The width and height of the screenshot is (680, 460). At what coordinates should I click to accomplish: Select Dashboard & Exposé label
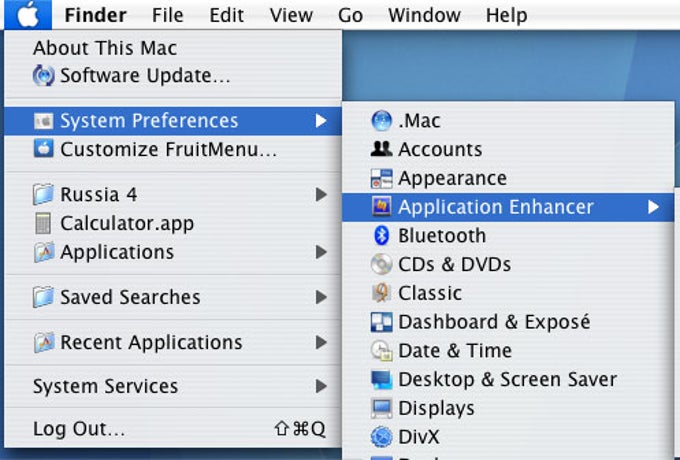[x=494, y=322]
